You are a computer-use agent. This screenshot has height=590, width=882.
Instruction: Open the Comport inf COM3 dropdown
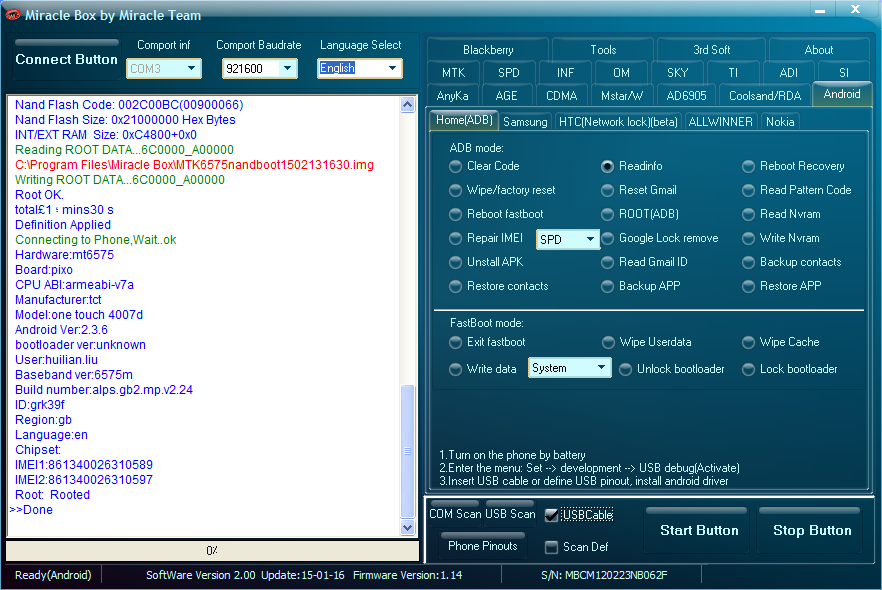164,69
